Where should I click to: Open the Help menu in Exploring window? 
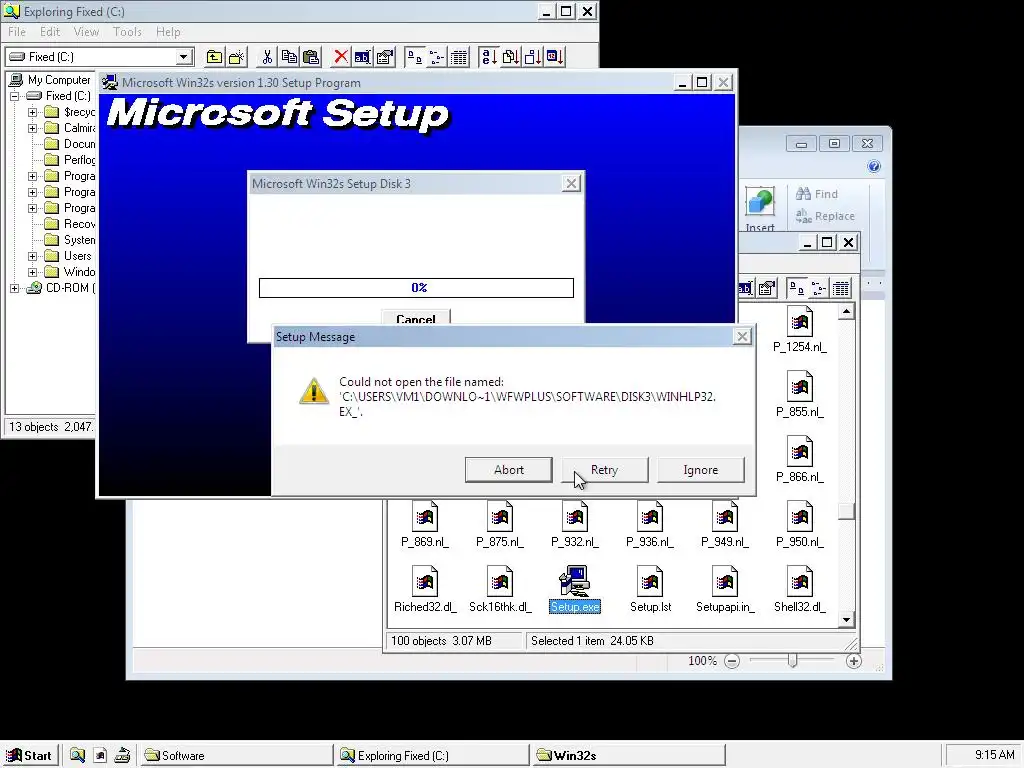coord(168,32)
